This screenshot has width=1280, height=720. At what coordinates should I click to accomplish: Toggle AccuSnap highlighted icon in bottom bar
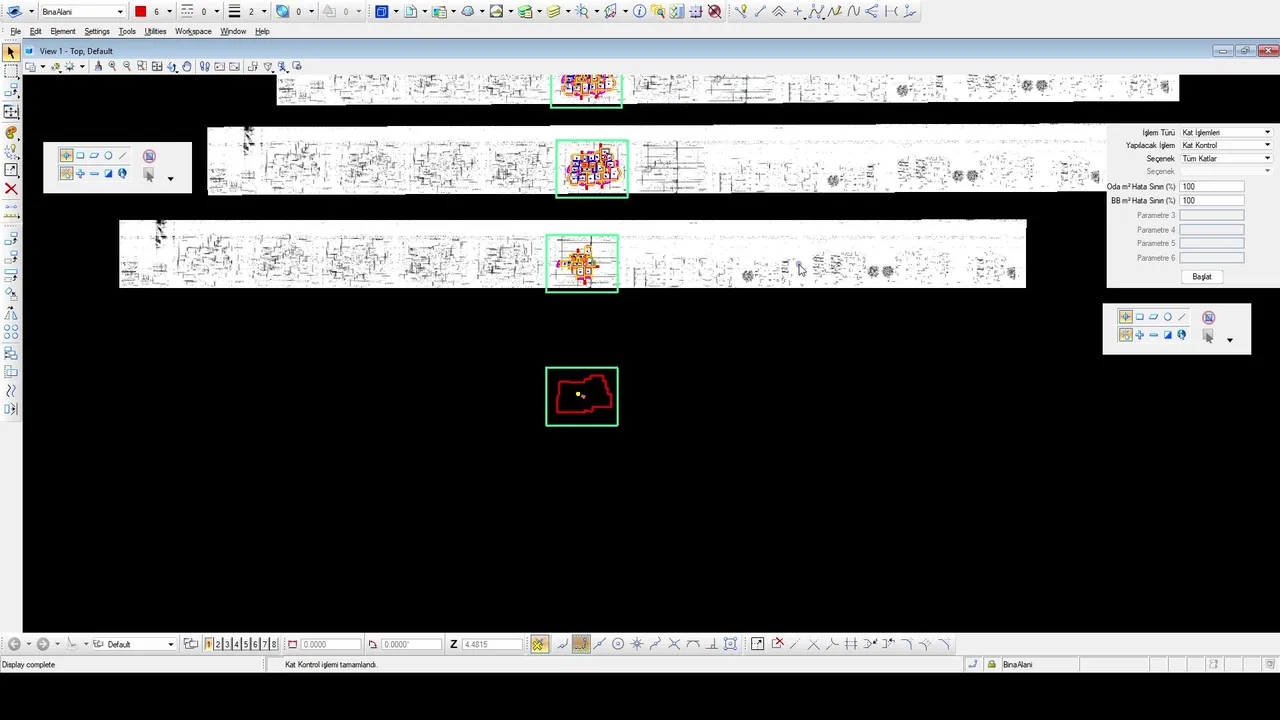538,644
